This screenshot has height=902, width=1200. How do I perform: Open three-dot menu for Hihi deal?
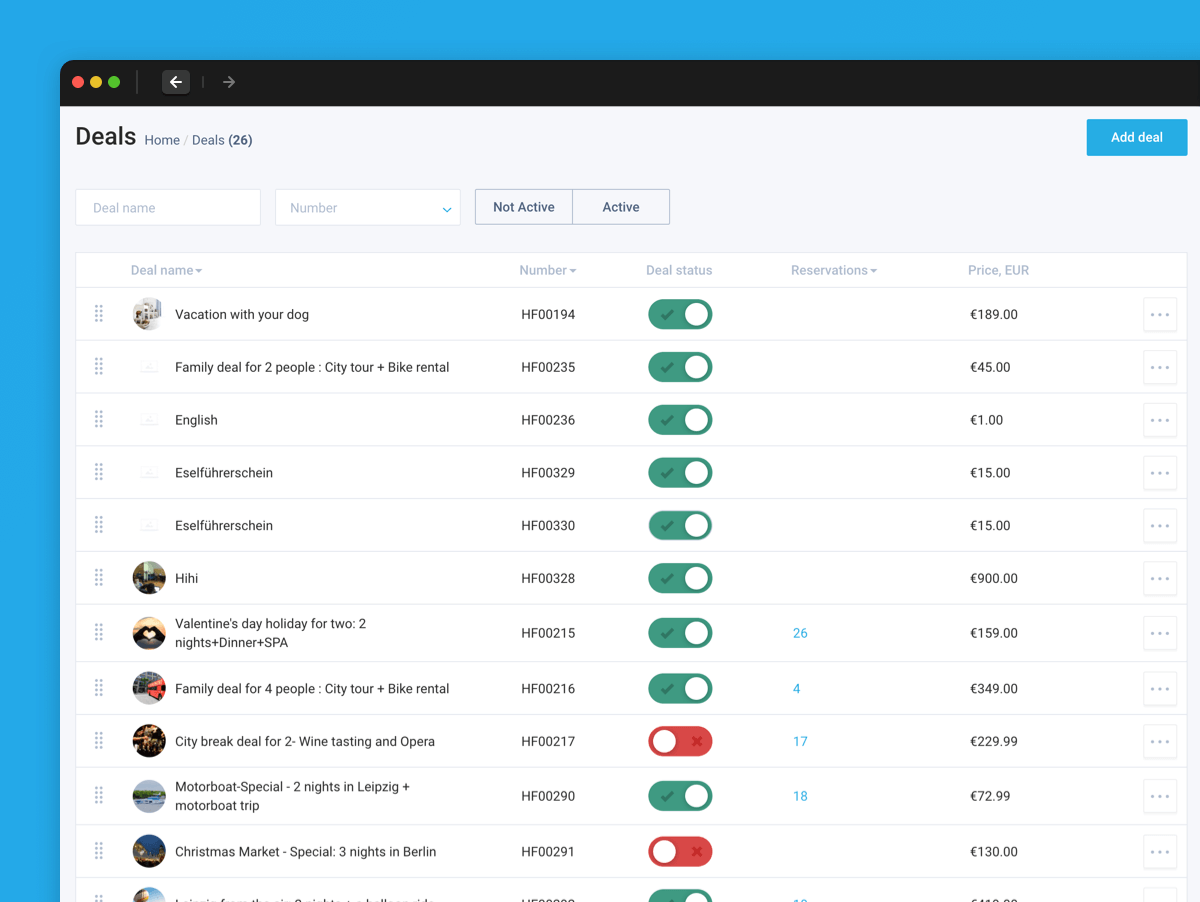point(1159,578)
